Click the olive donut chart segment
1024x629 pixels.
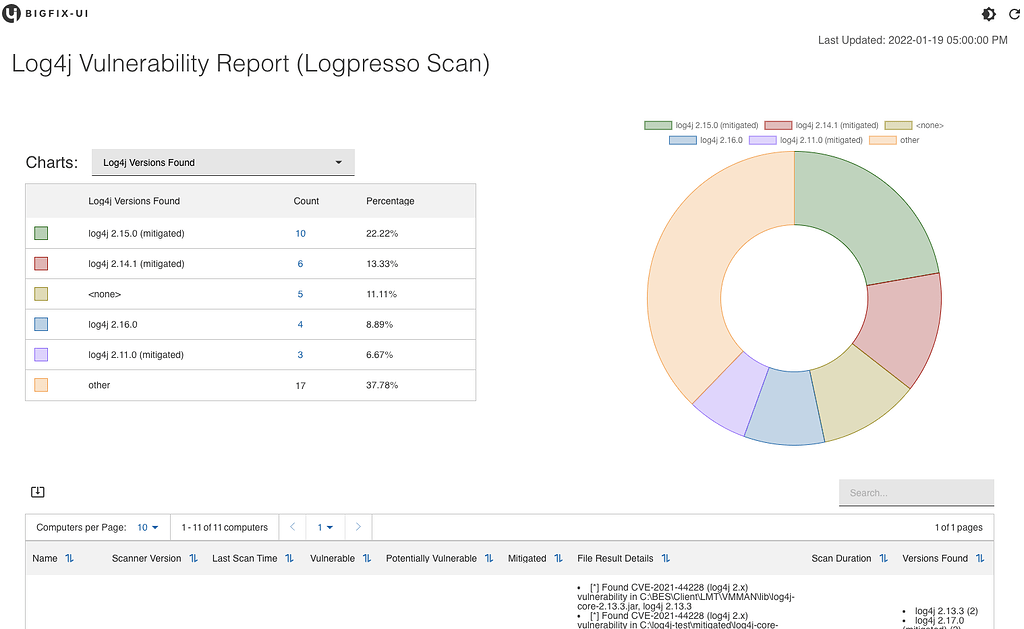coord(856,398)
